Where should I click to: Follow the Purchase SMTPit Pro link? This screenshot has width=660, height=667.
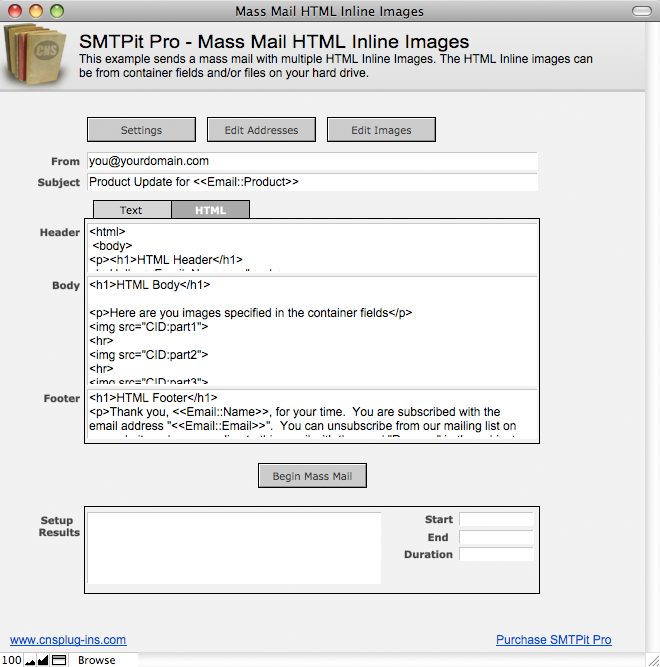click(x=554, y=640)
